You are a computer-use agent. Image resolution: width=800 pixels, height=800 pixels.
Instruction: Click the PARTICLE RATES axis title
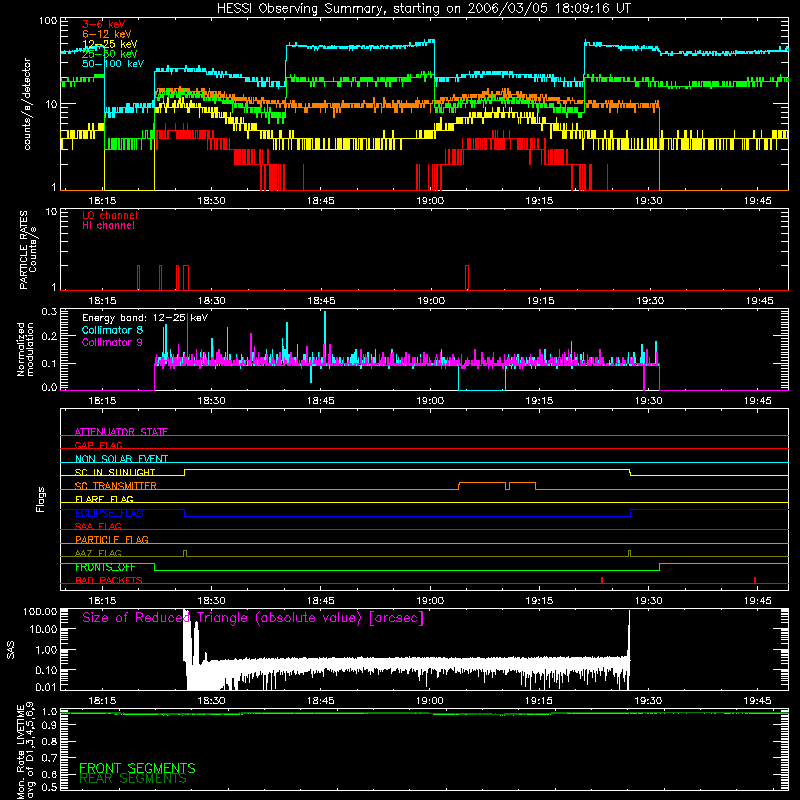coord(28,249)
